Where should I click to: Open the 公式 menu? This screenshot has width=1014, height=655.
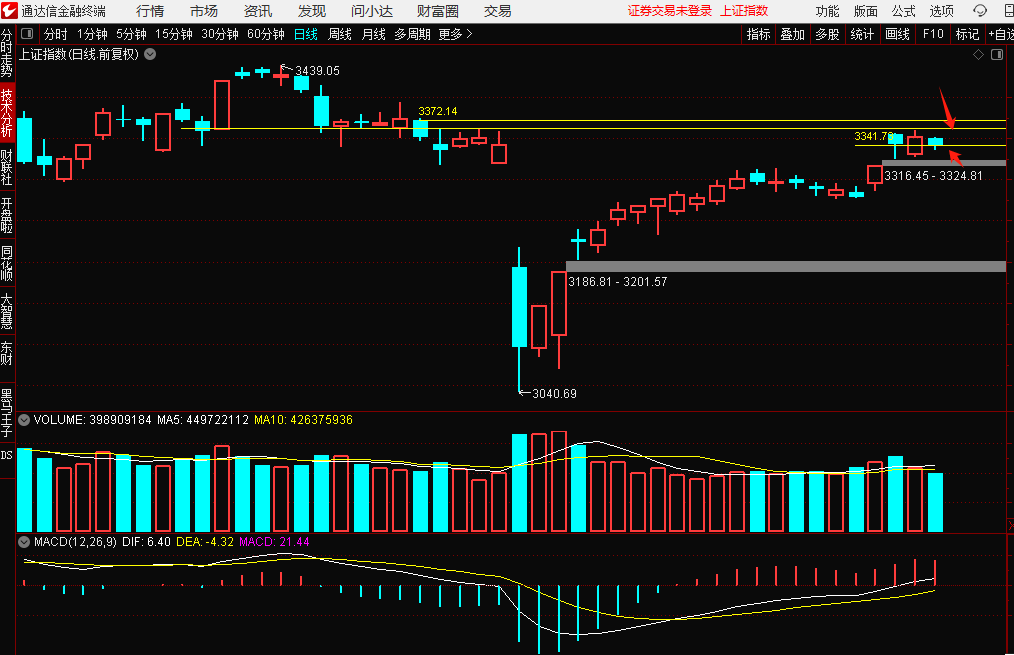tap(903, 11)
